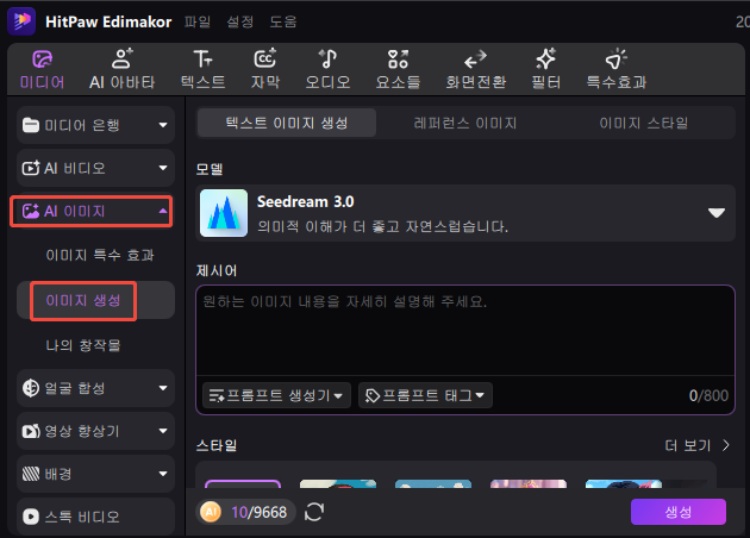
Task: Click the Seedream 3.0 model thumbnail
Action: point(224,213)
